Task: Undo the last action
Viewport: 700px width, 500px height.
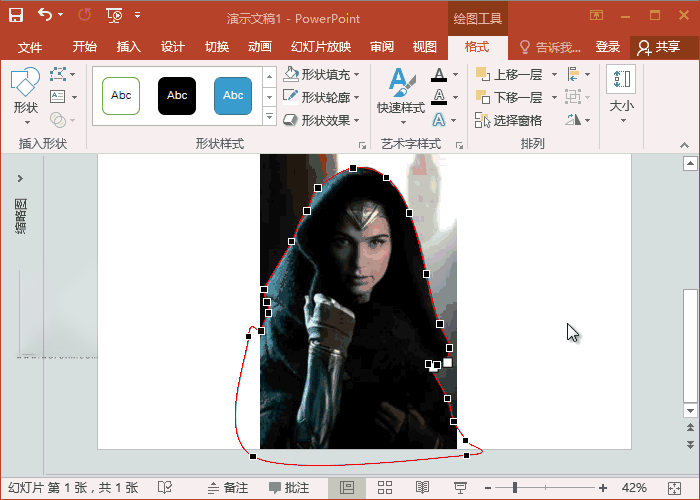Action: point(45,15)
